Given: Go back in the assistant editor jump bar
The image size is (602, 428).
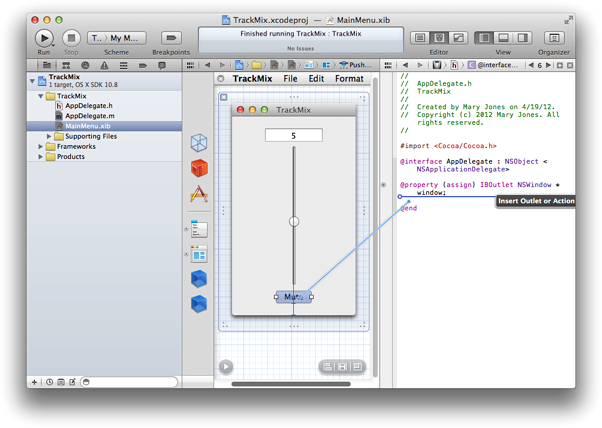Looking at the screenshot, I should tap(405, 65).
